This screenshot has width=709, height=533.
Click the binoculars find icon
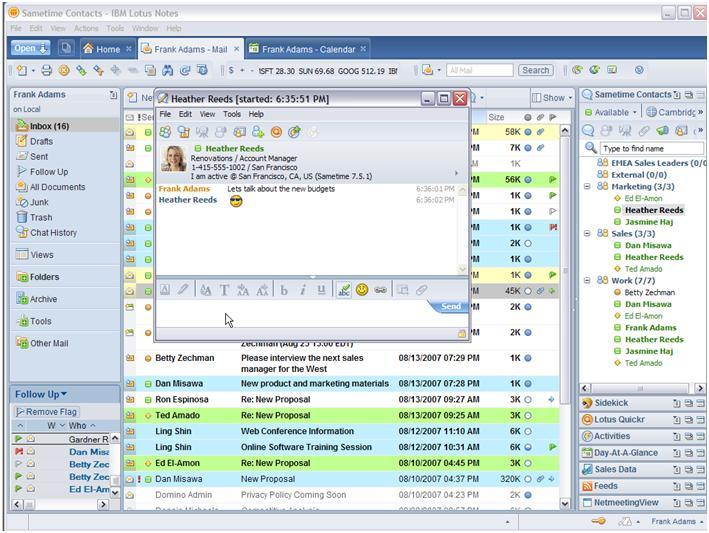[x=168, y=71]
